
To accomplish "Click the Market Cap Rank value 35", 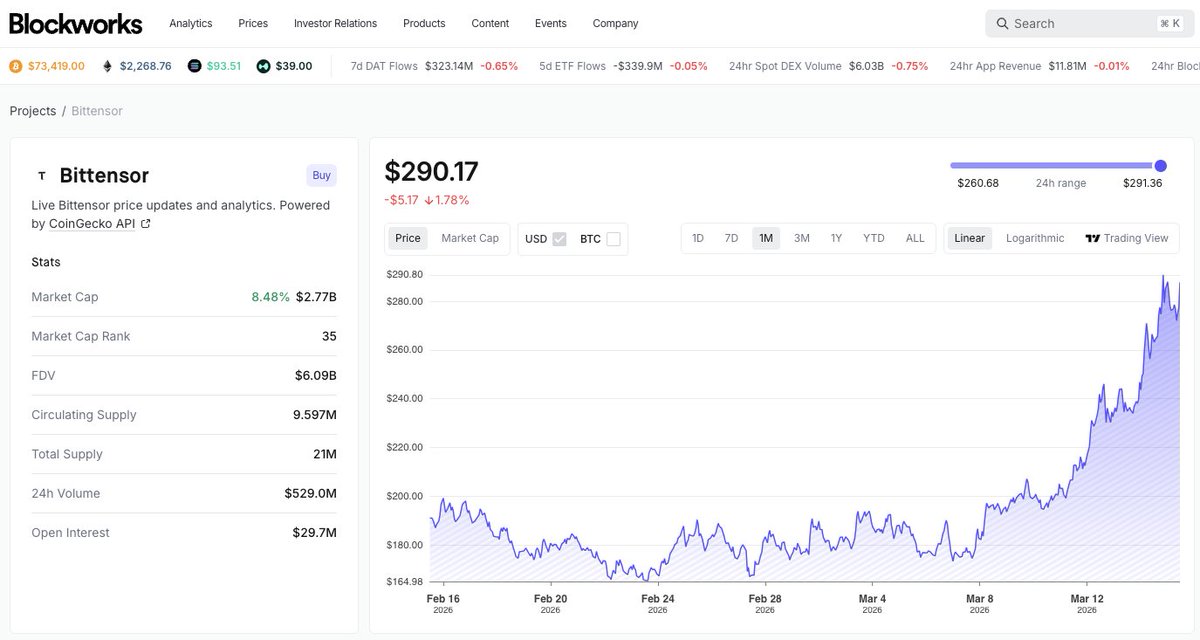I will pos(329,336).
